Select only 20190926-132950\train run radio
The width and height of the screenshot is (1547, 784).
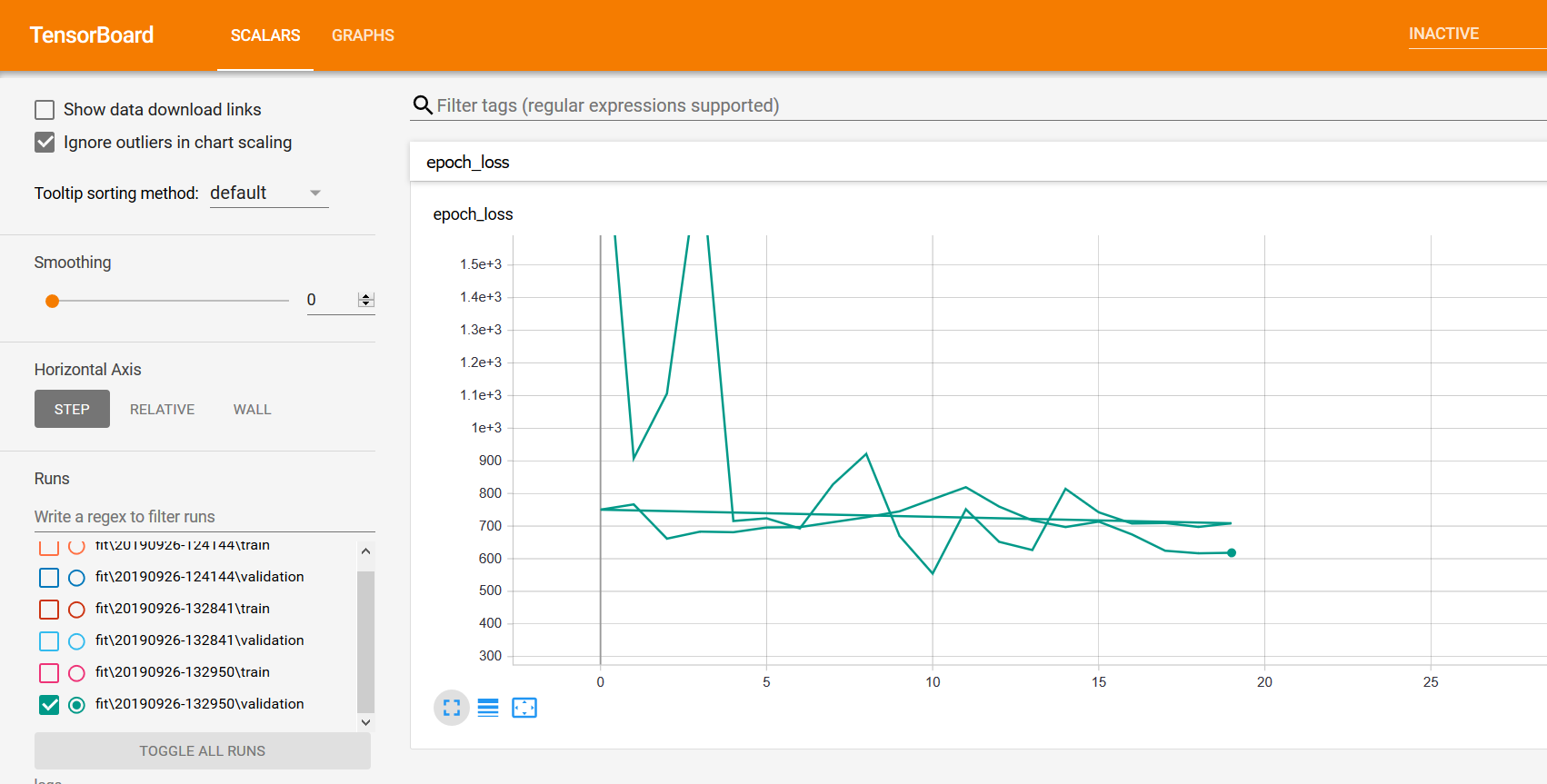click(76, 673)
